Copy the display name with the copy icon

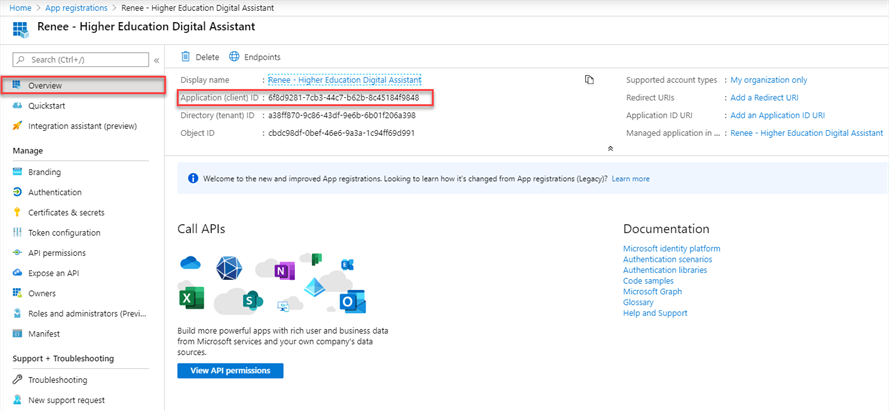pos(589,80)
